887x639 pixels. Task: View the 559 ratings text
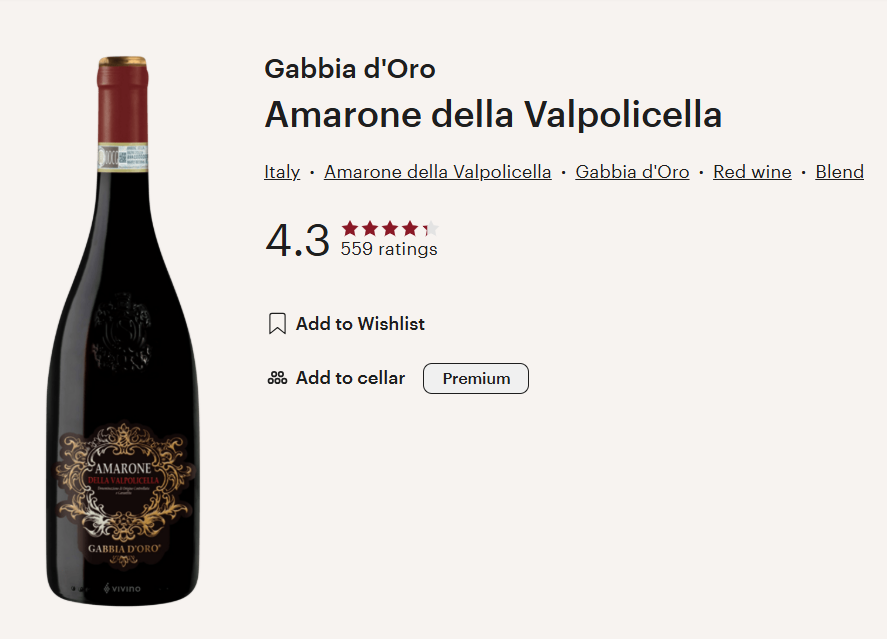[389, 249]
